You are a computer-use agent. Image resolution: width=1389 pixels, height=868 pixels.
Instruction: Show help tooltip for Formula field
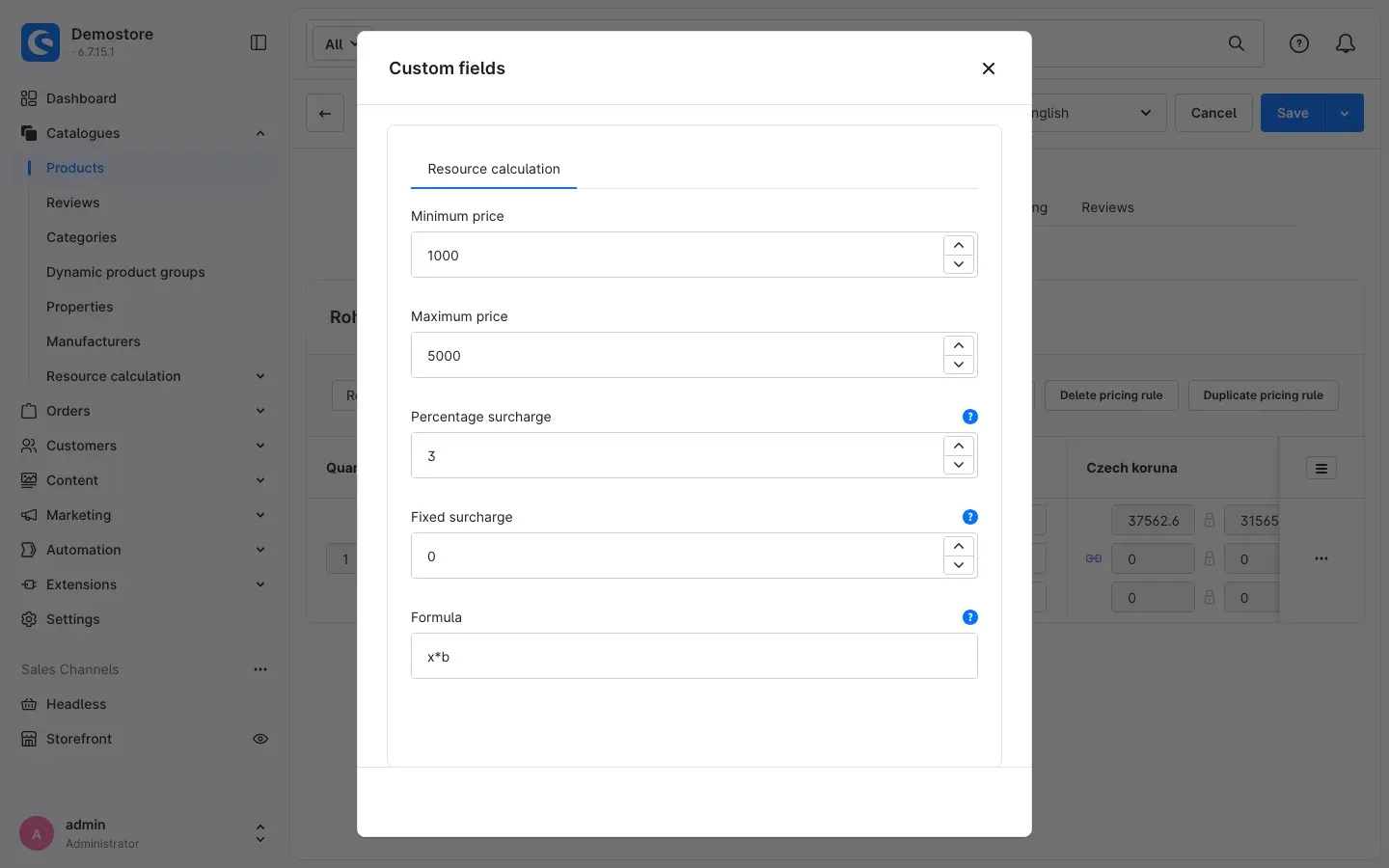coord(970,617)
